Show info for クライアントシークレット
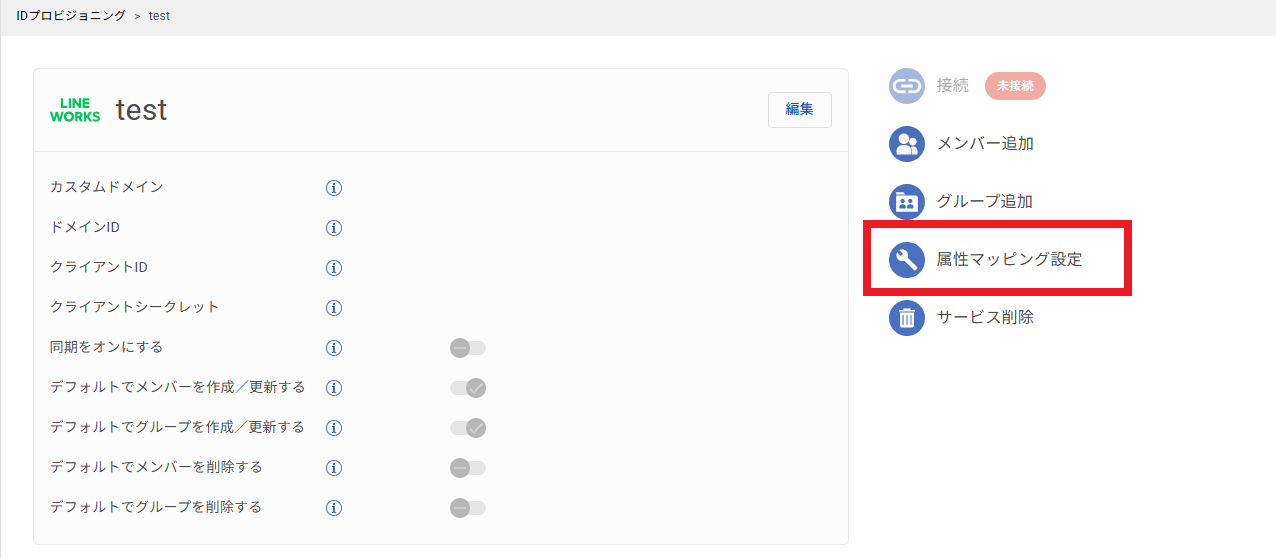 tap(334, 308)
